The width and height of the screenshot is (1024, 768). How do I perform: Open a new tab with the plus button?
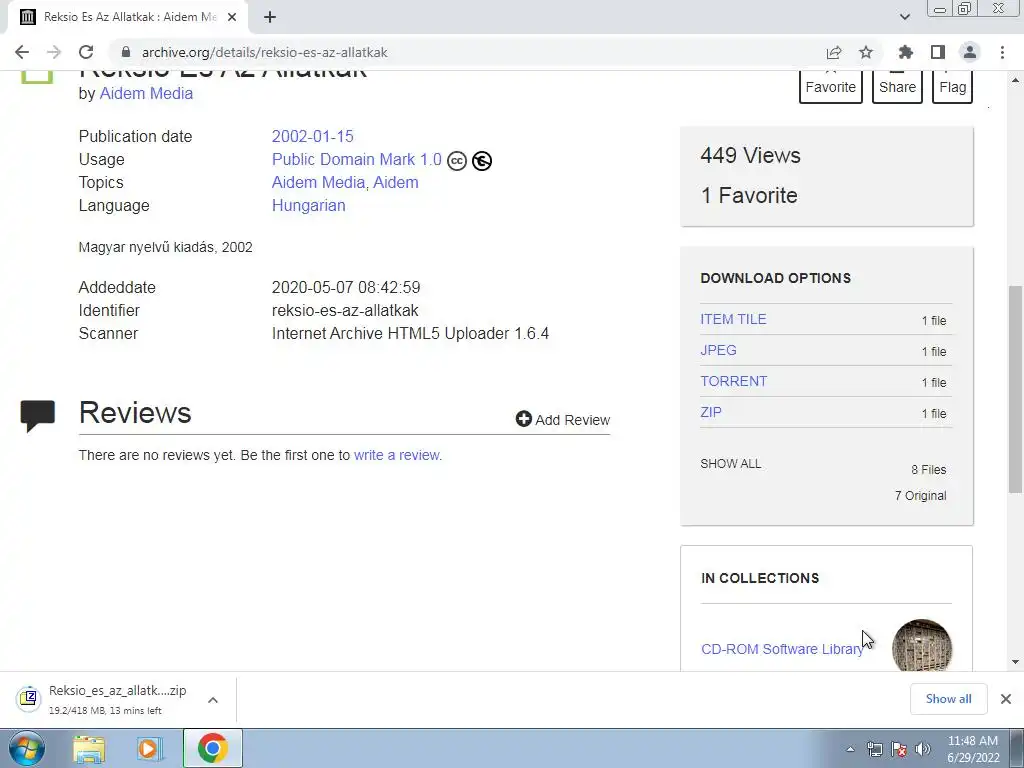270,17
